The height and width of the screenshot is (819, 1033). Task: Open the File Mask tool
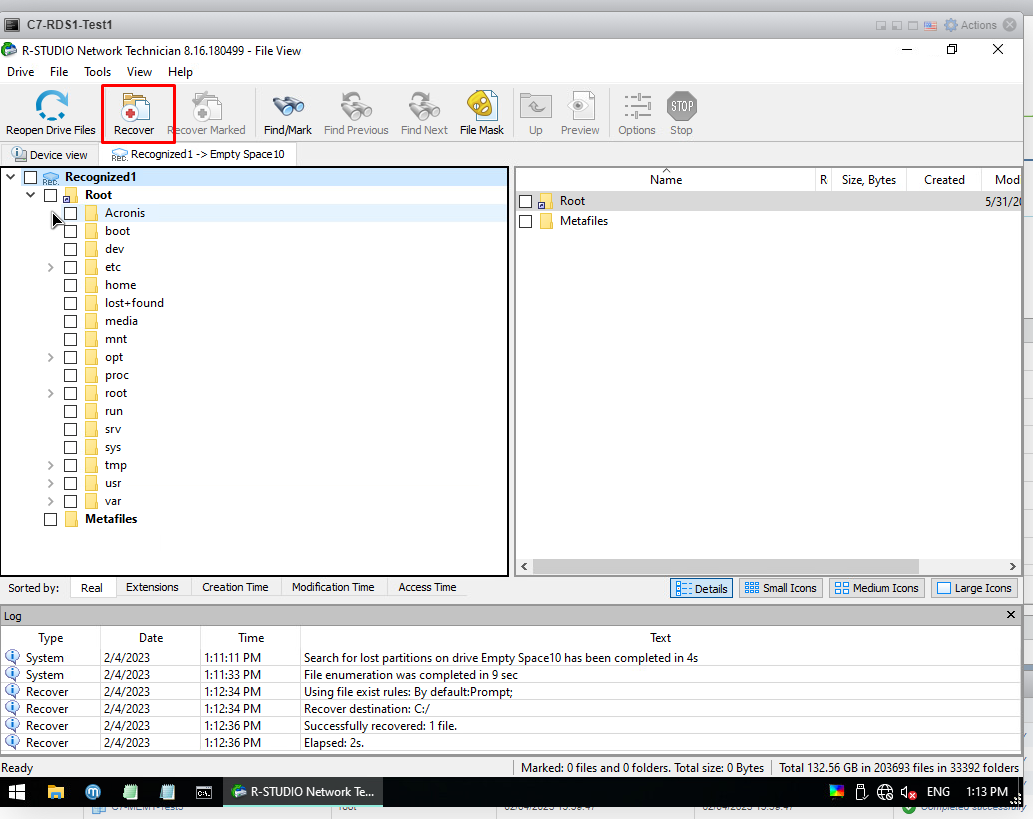pyautogui.click(x=482, y=107)
